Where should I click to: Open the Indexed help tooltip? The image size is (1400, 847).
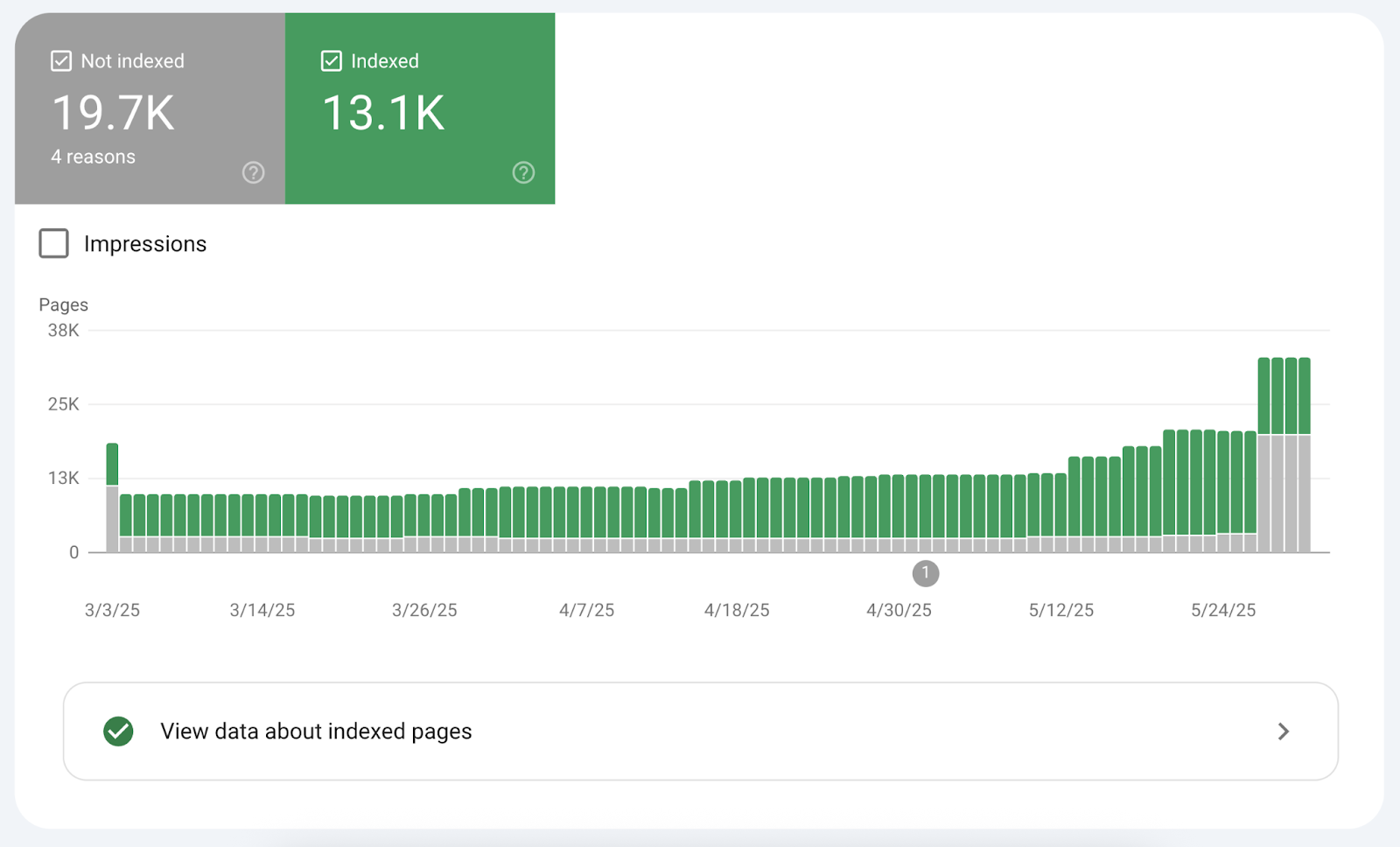523,172
